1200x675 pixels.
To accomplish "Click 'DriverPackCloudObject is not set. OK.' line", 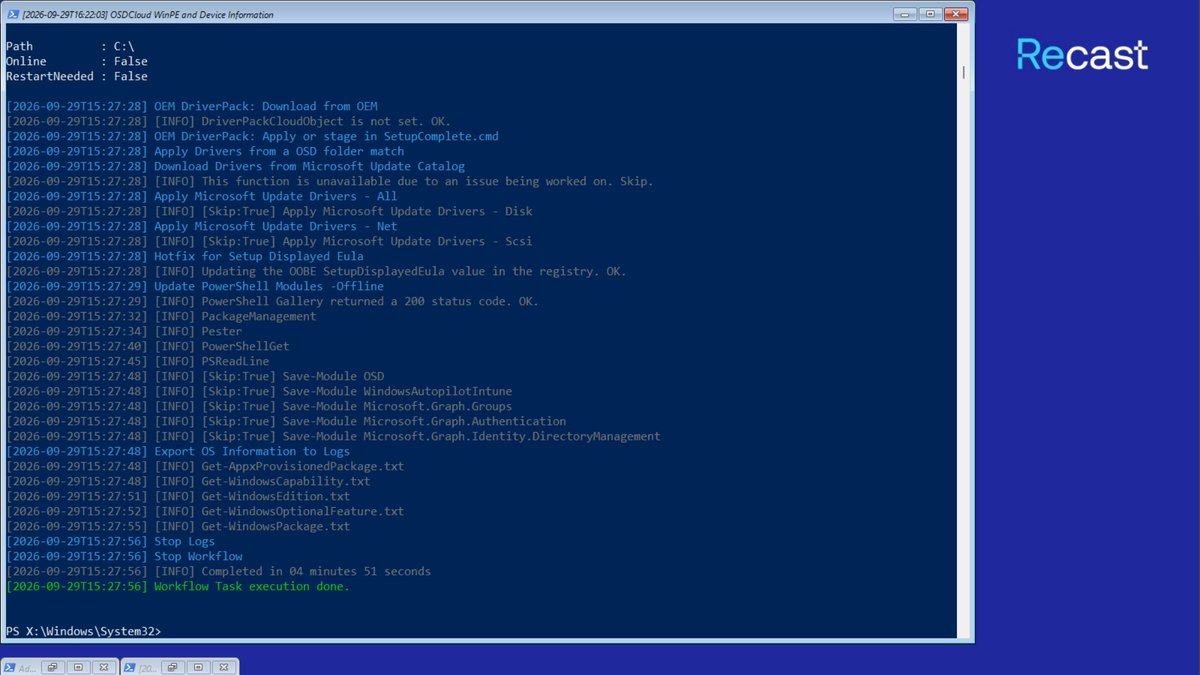I will pyautogui.click(x=229, y=121).
